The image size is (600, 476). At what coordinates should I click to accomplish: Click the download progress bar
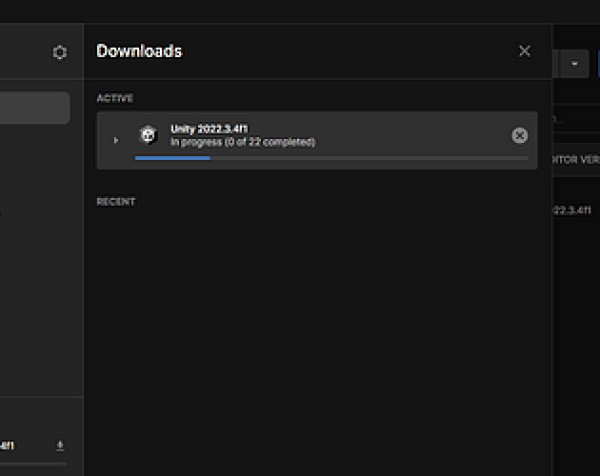click(331, 158)
